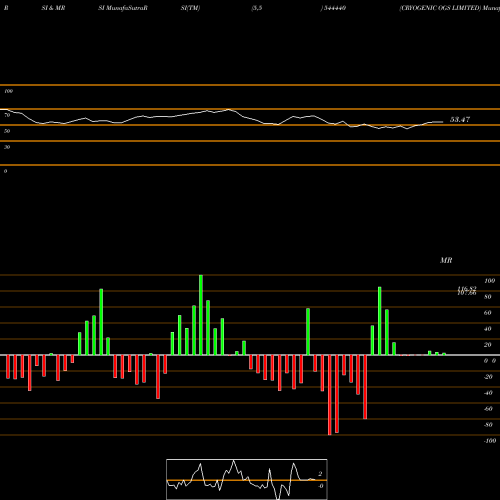
Task: Click the isolated green bar near 60 level
Action: click(308, 332)
